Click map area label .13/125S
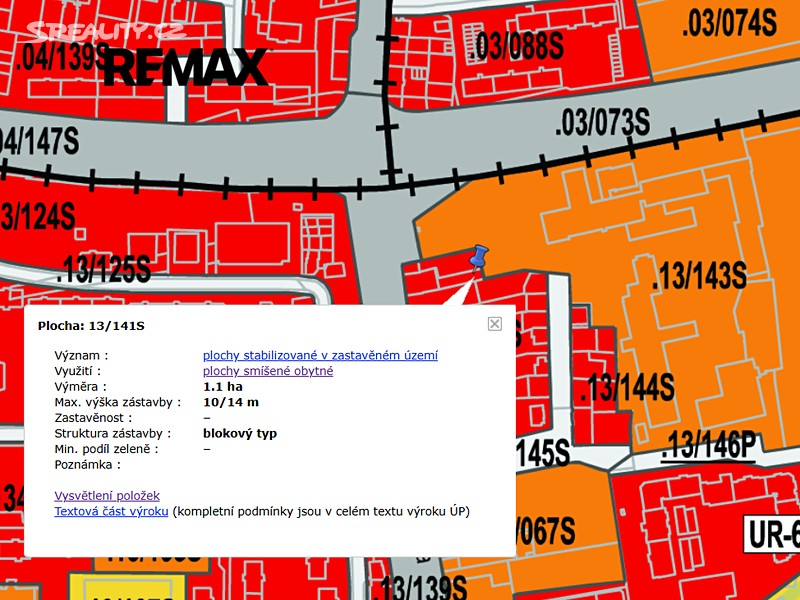 point(104,269)
